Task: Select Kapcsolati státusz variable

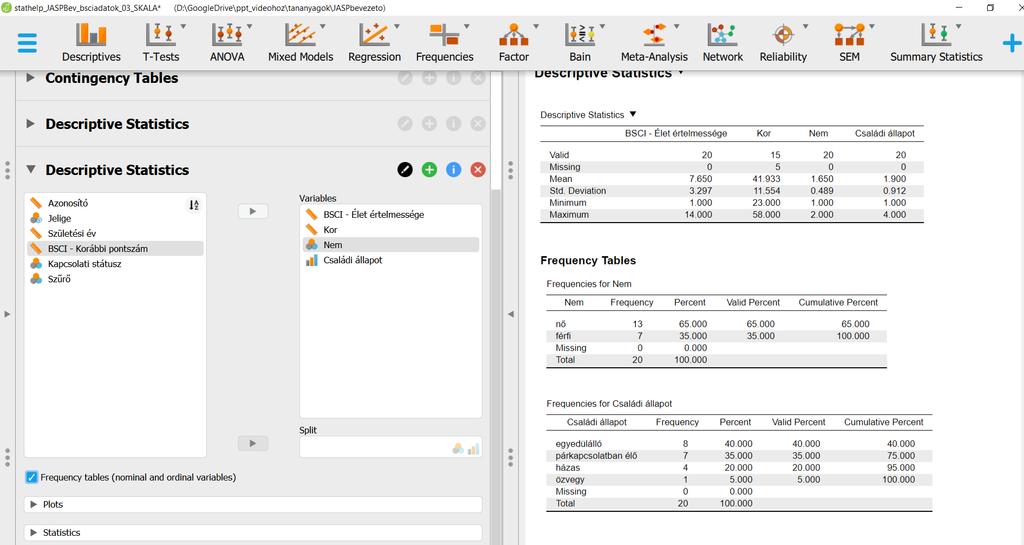Action: click(115, 264)
